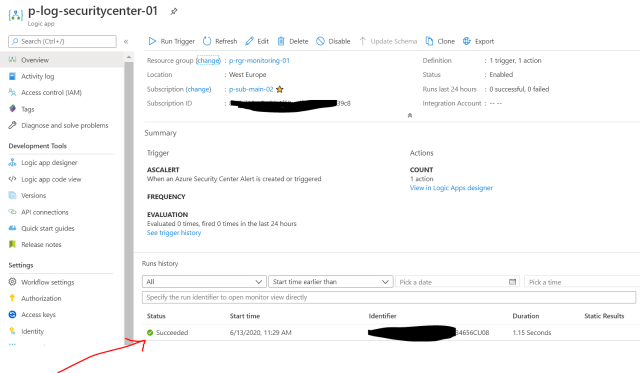
Task: Click the Versions icon in sidebar
Action: point(12,195)
